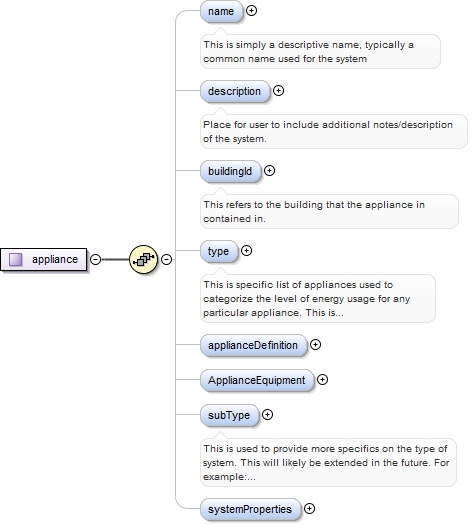Expand the buildingId element plus icon
Viewport: 475px width, 525px height.
269,171
